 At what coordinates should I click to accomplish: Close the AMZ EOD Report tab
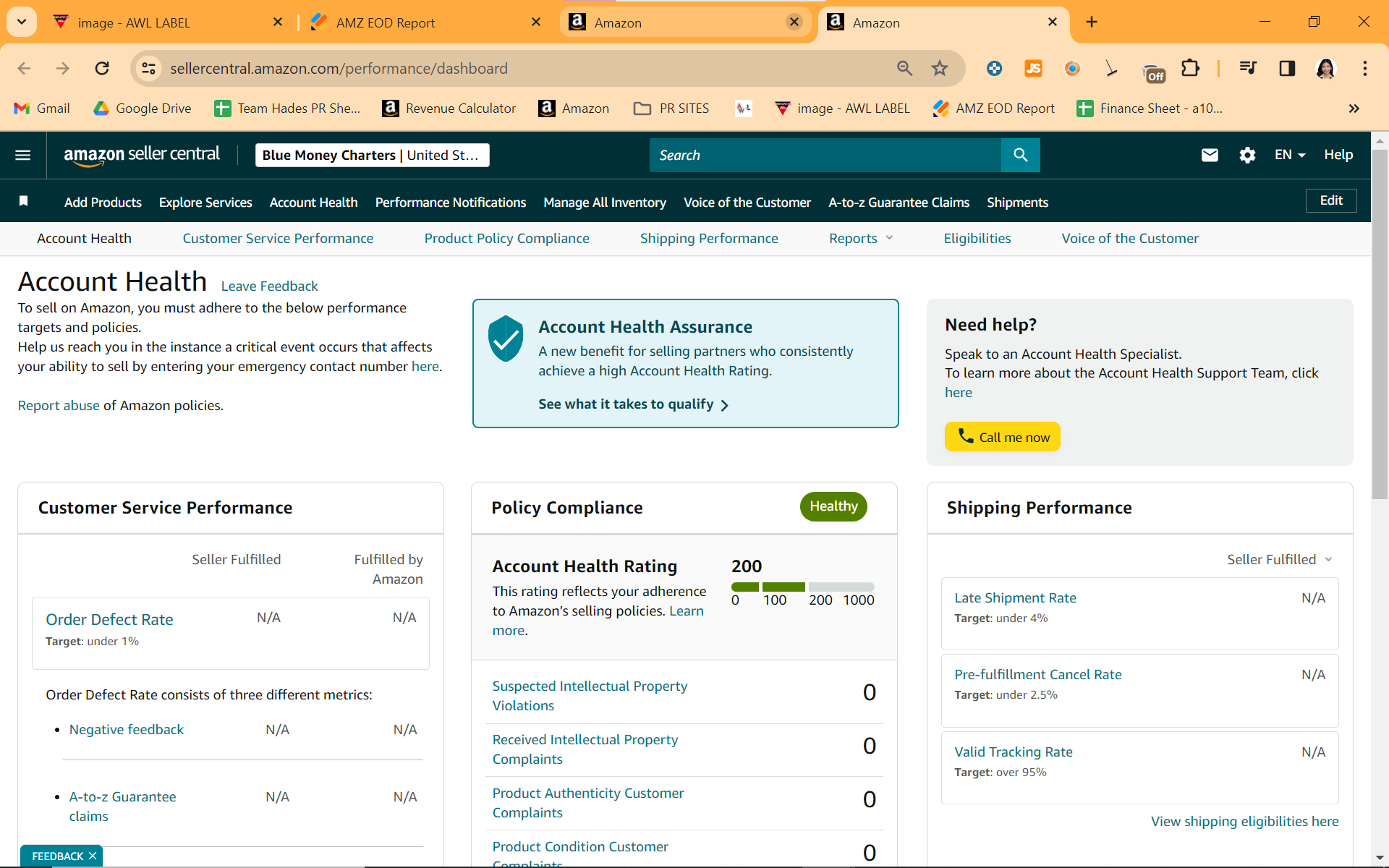pos(536,22)
